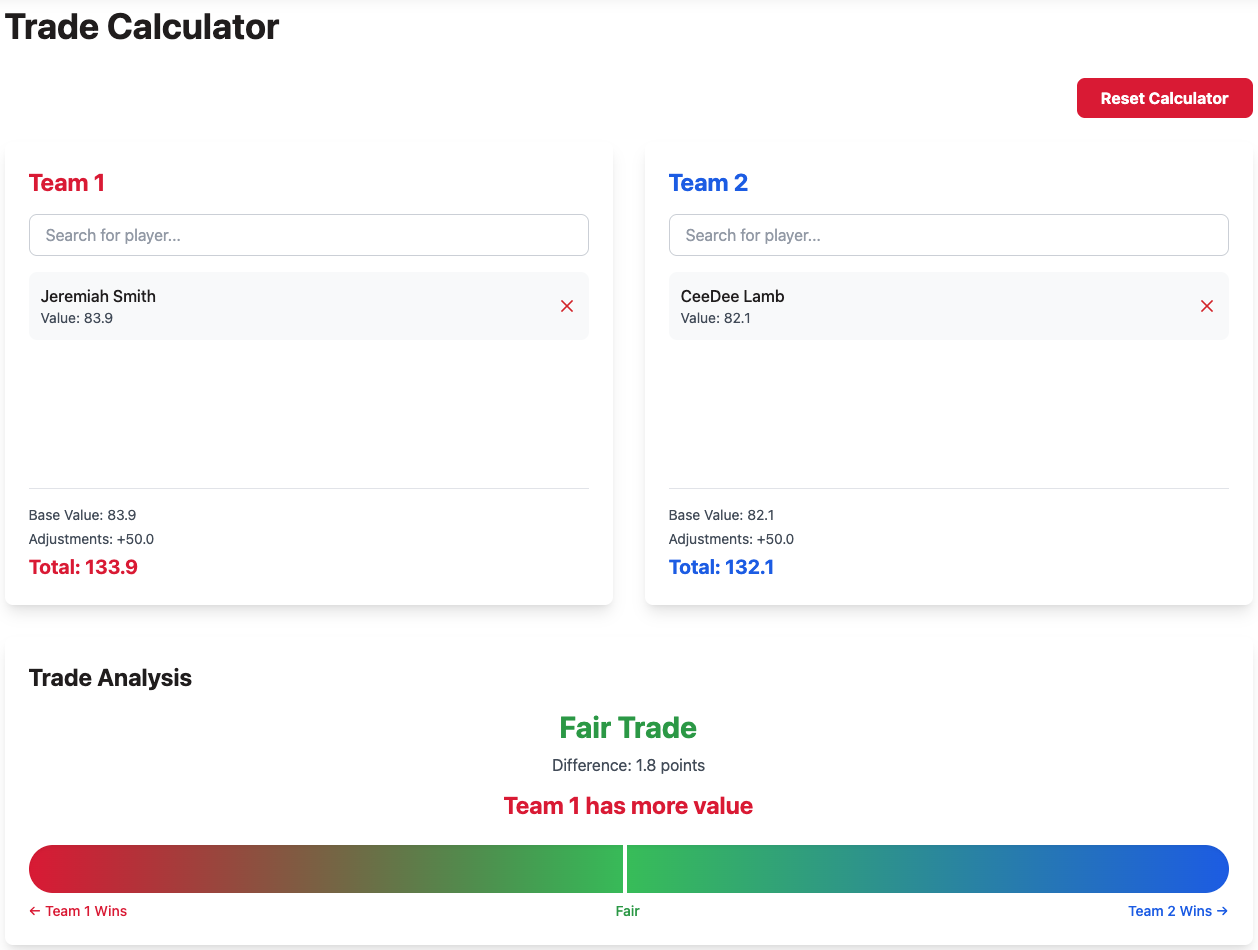Click 'Base Value: 82.1' line
The width and height of the screenshot is (1258, 950).
pos(722,515)
